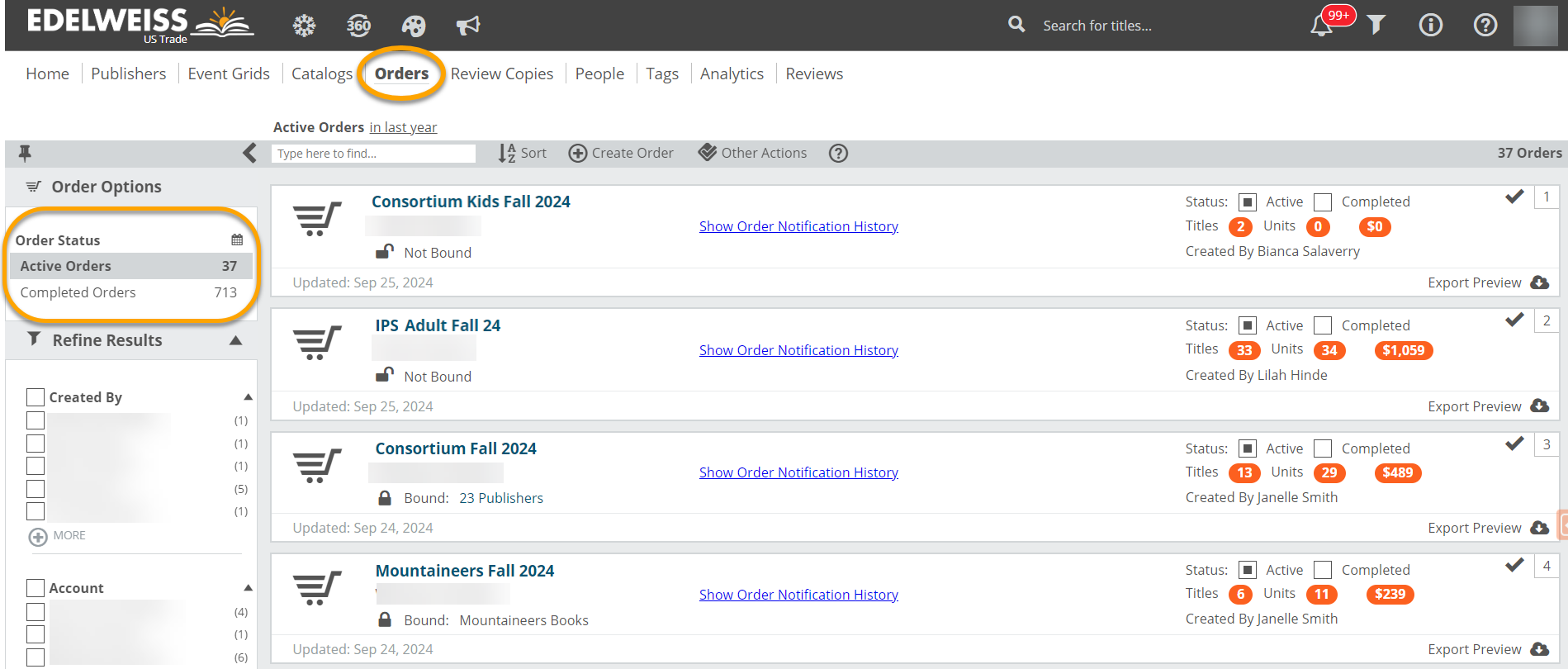
Task: Click the user avatar thumbnail
Action: (1535, 26)
